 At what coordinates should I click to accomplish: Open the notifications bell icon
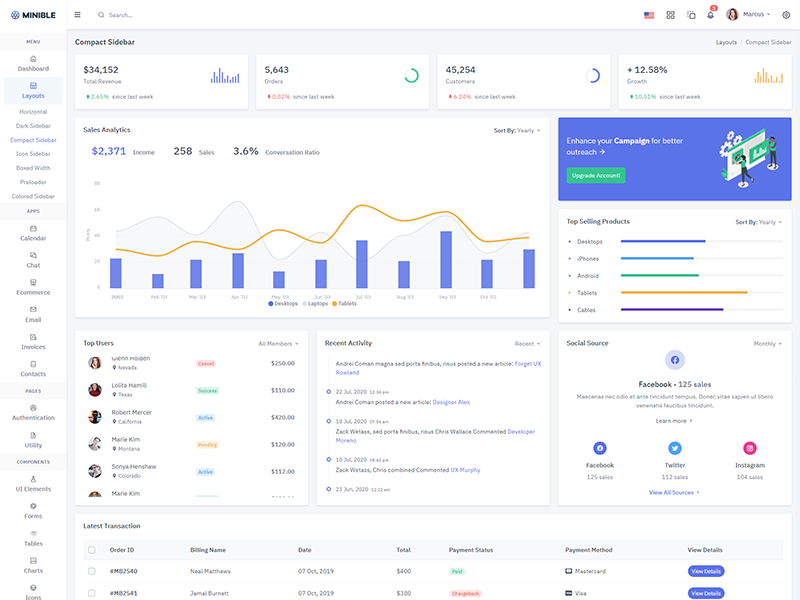711,15
